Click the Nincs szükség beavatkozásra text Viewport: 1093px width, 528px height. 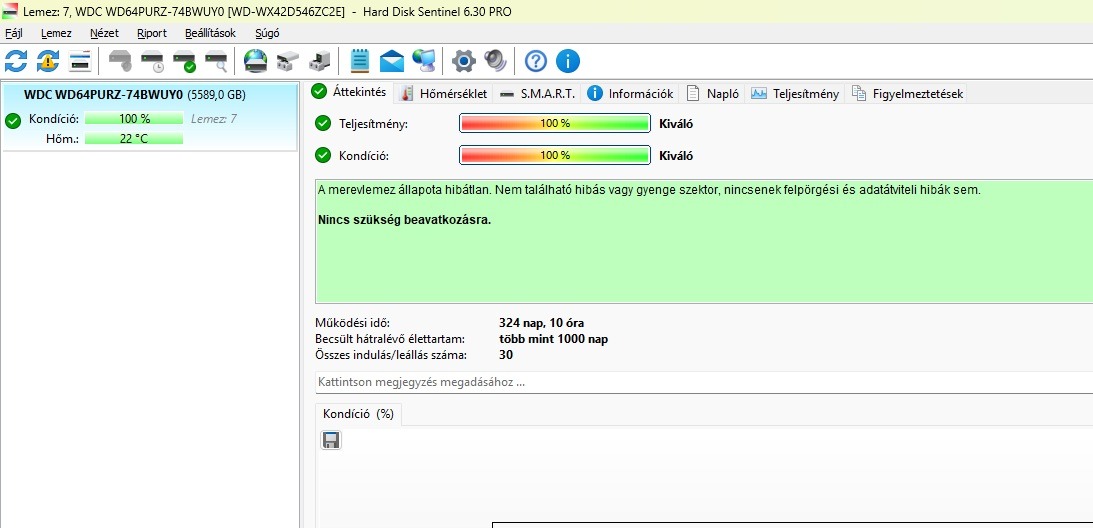pos(404,220)
